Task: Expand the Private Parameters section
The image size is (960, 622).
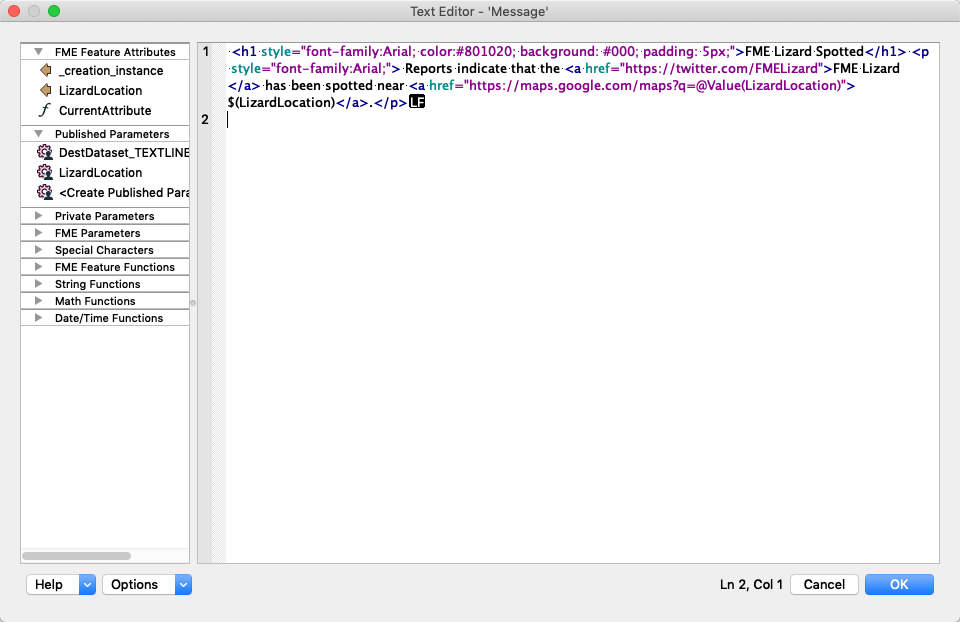Action: [x=39, y=216]
